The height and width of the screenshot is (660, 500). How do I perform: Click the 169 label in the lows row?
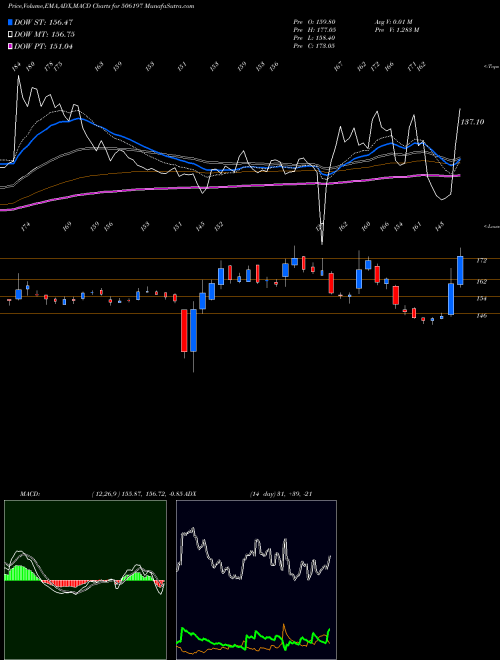[67, 227]
